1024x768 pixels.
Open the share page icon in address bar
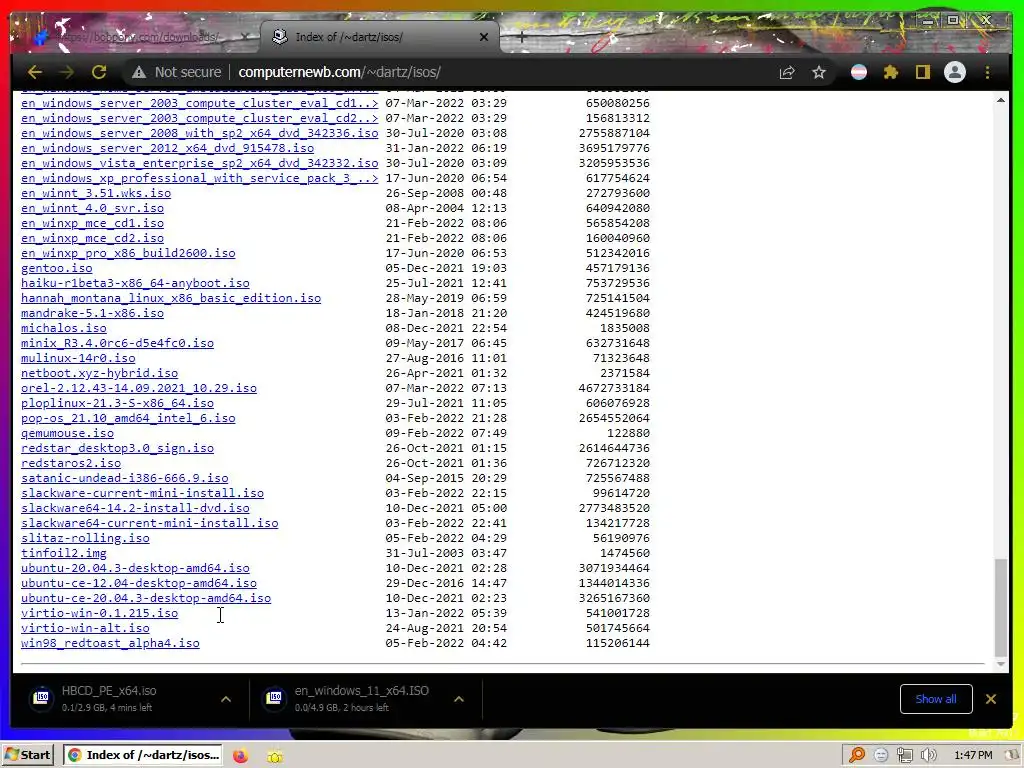(x=787, y=72)
